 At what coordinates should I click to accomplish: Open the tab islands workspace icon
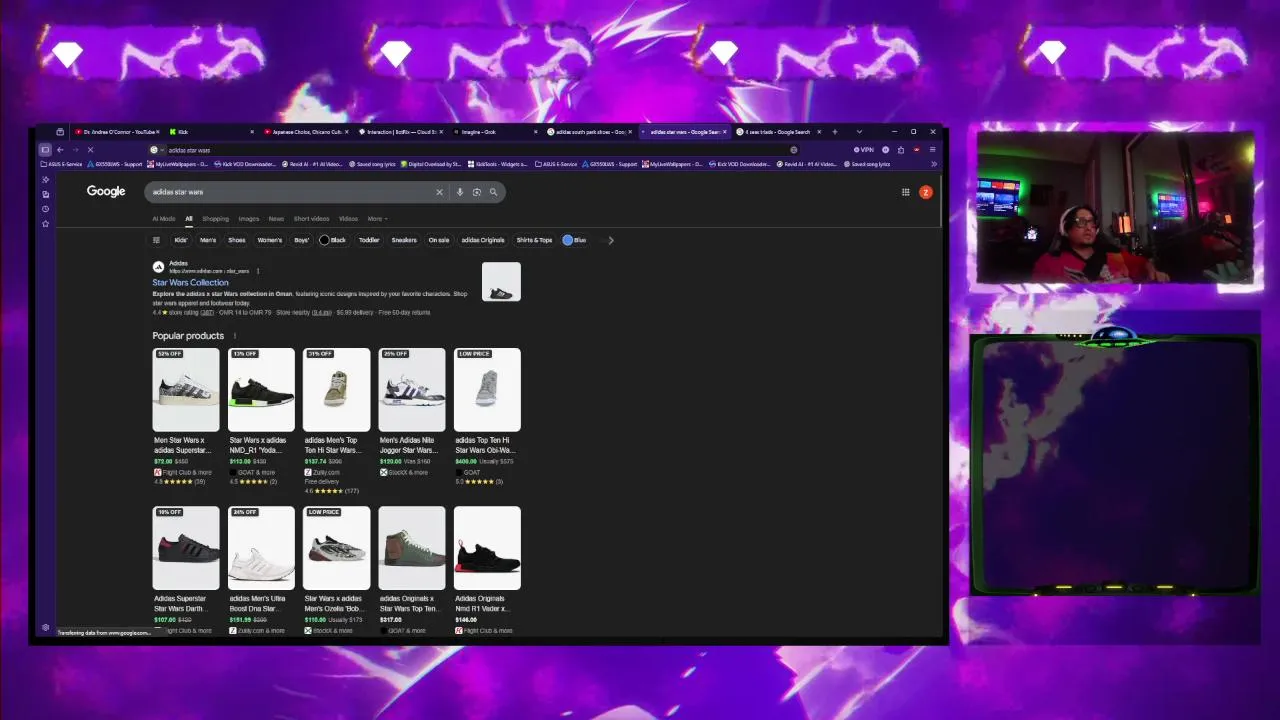[60, 132]
